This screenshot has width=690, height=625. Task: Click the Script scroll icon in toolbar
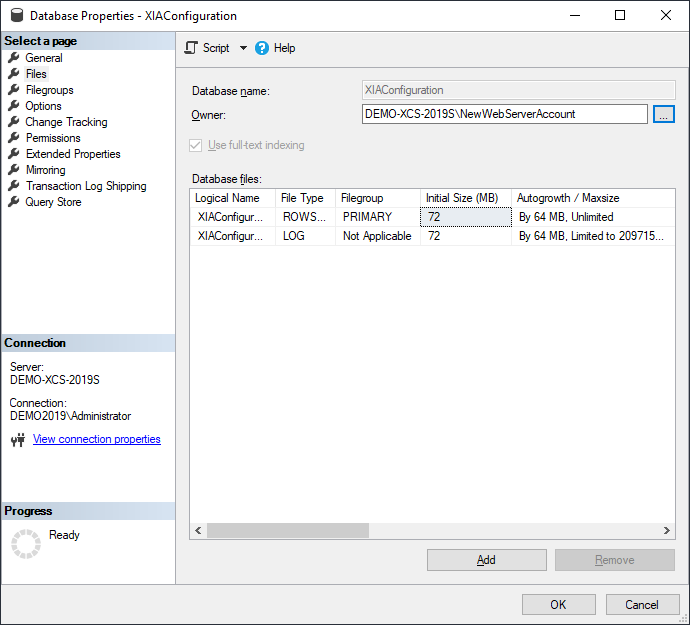click(191, 48)
